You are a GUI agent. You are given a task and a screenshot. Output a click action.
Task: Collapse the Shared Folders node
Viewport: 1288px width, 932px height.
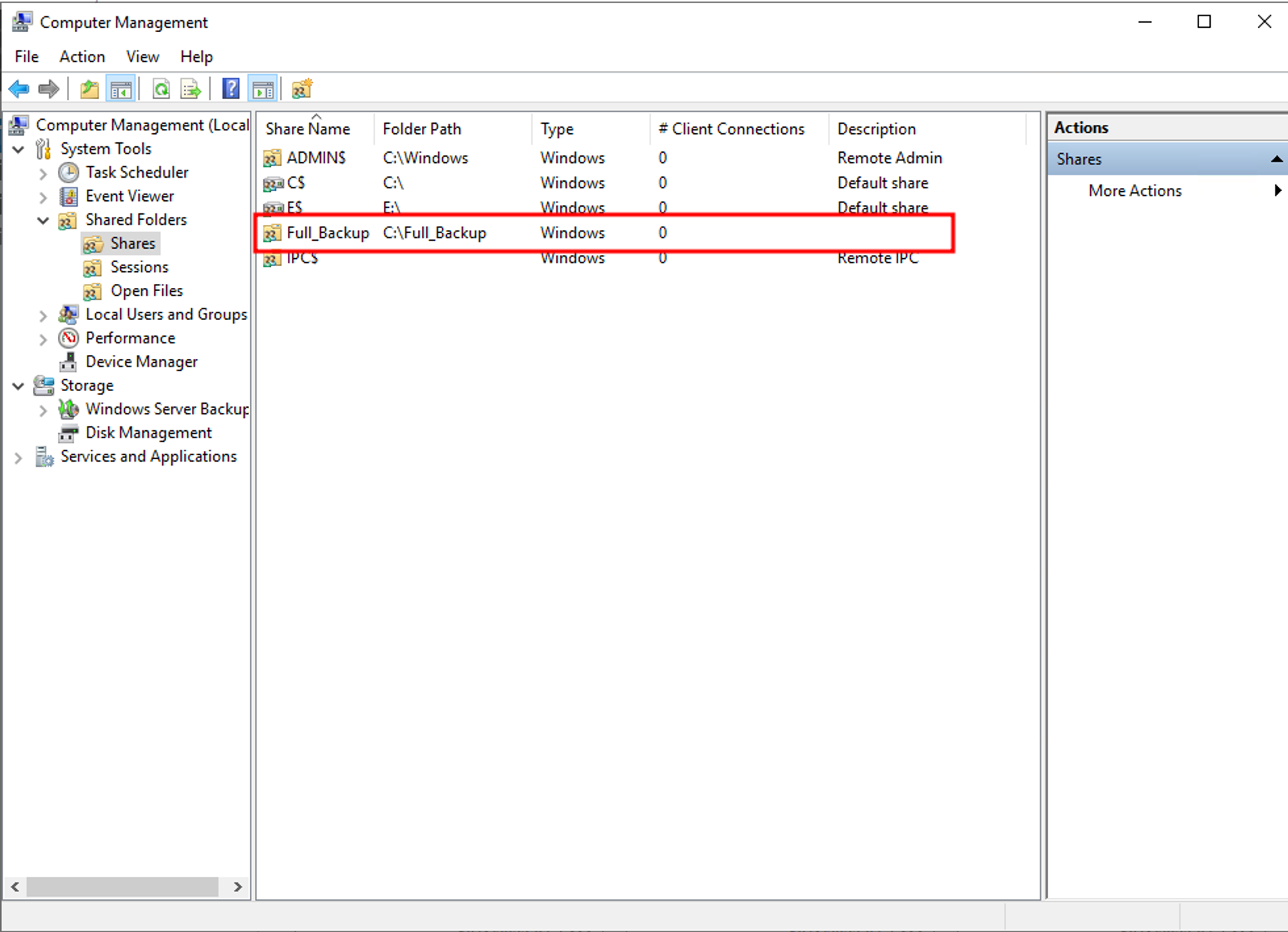43,220
